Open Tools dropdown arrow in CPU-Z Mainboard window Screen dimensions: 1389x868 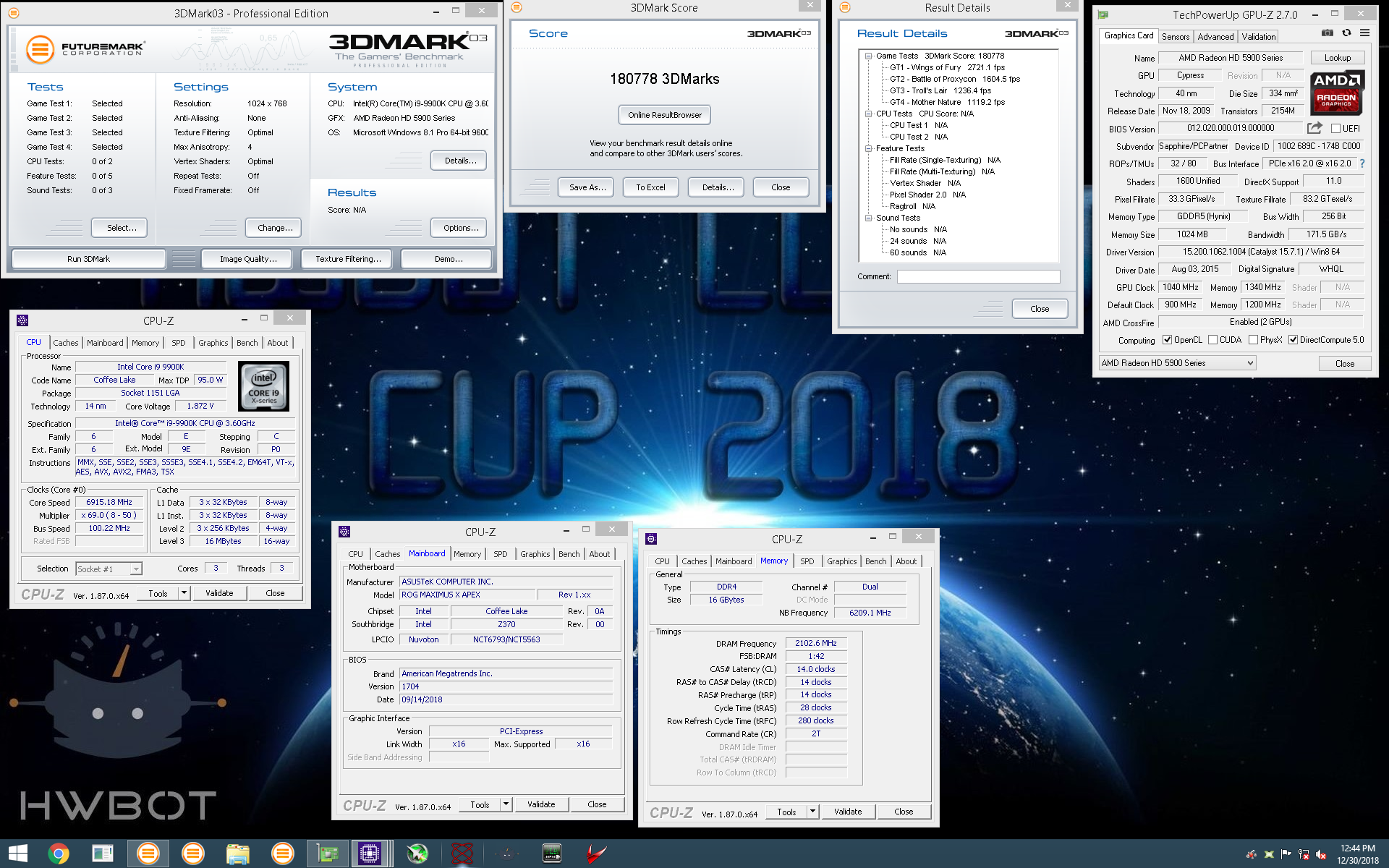(x=506, y=804)
